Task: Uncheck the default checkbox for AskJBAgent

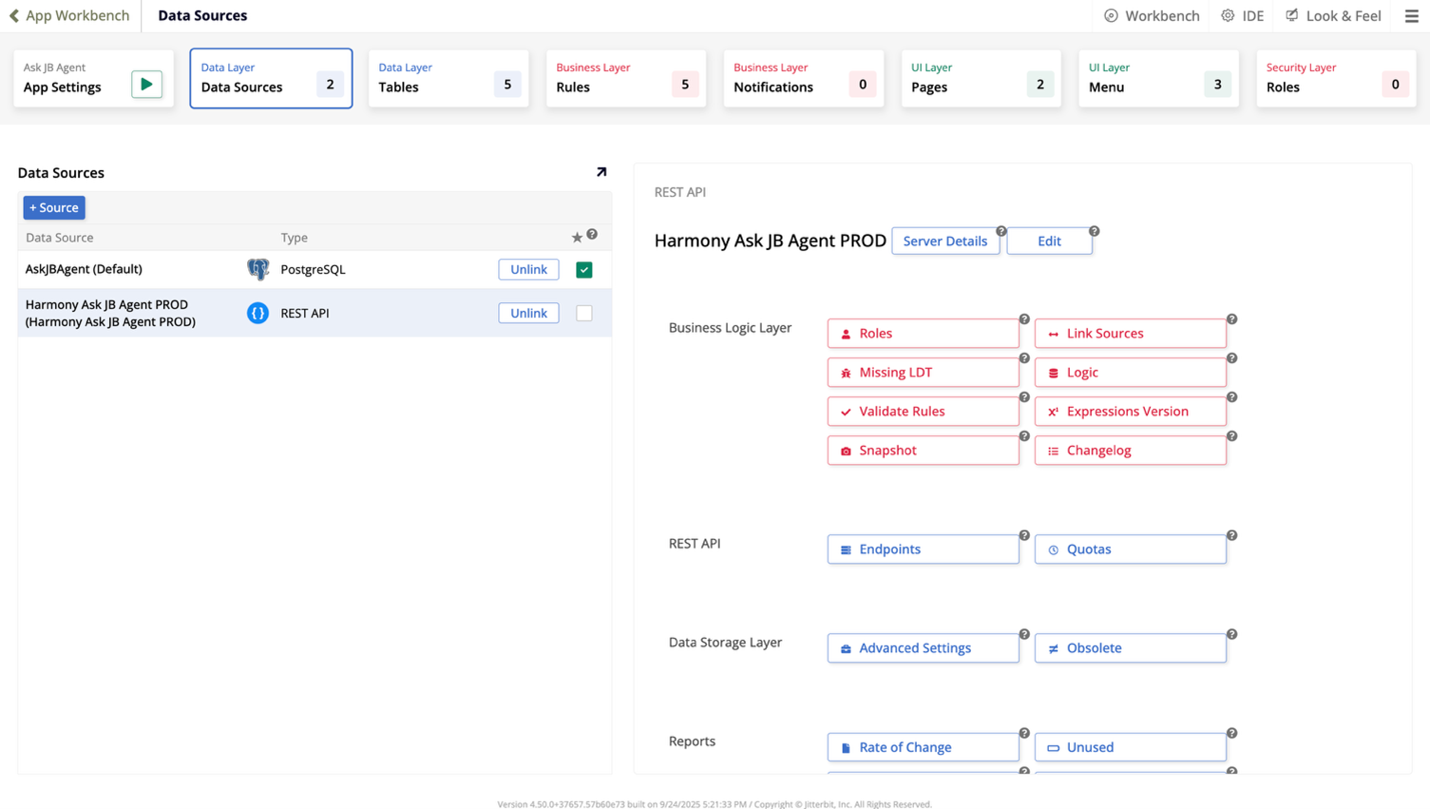Action: coord(584,270)
